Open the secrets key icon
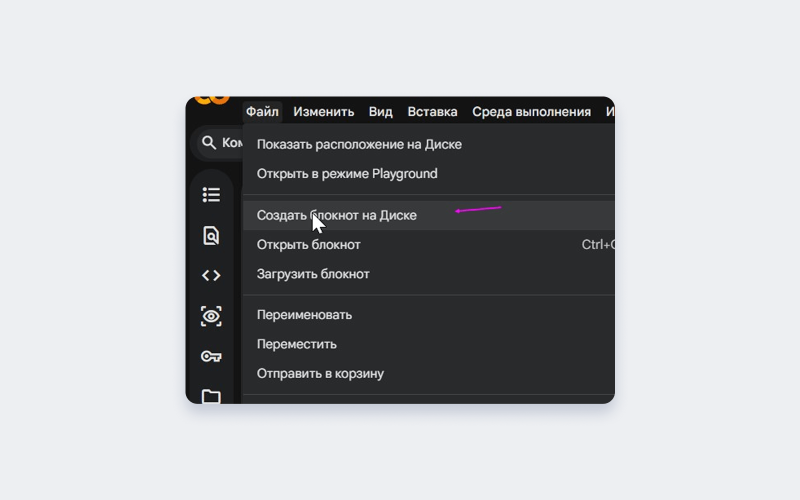Viewport: 800px width, 500px height. coord(211,356)
